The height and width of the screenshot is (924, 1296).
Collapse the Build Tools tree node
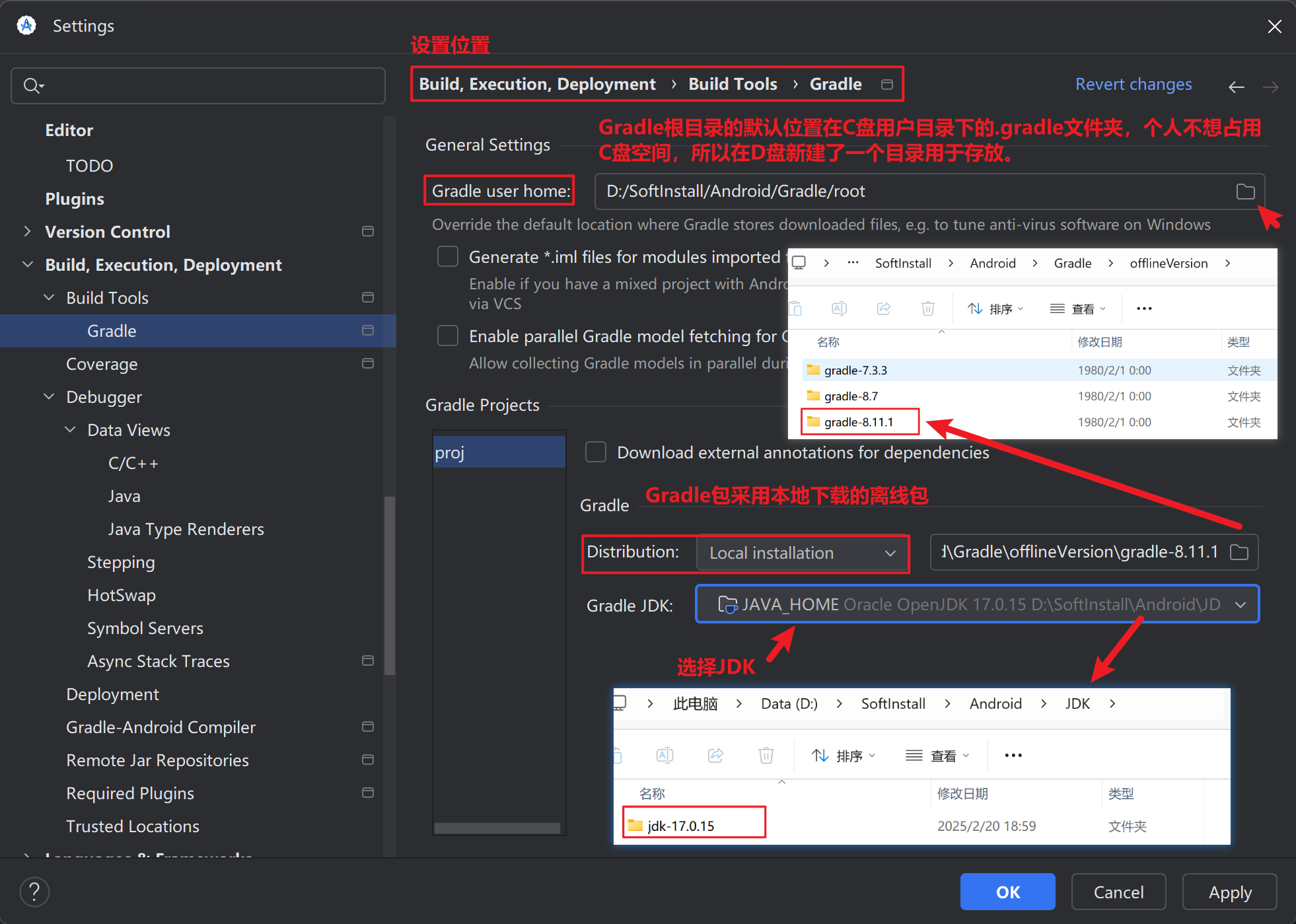[49, 297]
